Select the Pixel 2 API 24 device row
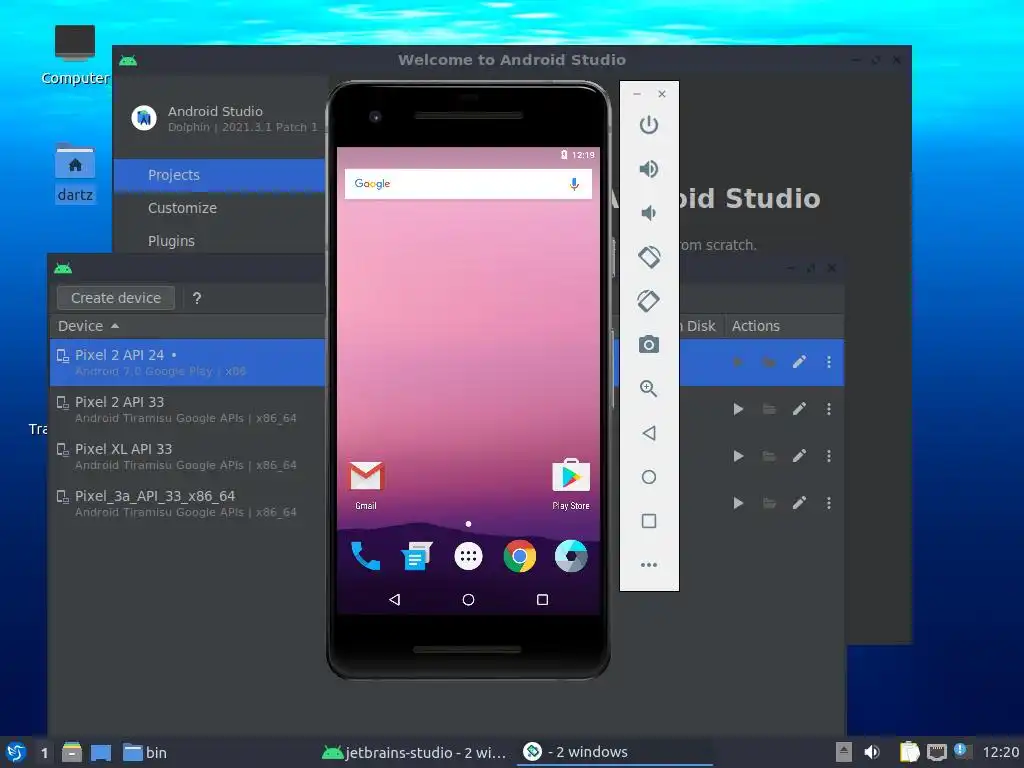Image resolution: width=1024 pixels, height=768 pixels. pyautogui.click(x=188, y=362)
